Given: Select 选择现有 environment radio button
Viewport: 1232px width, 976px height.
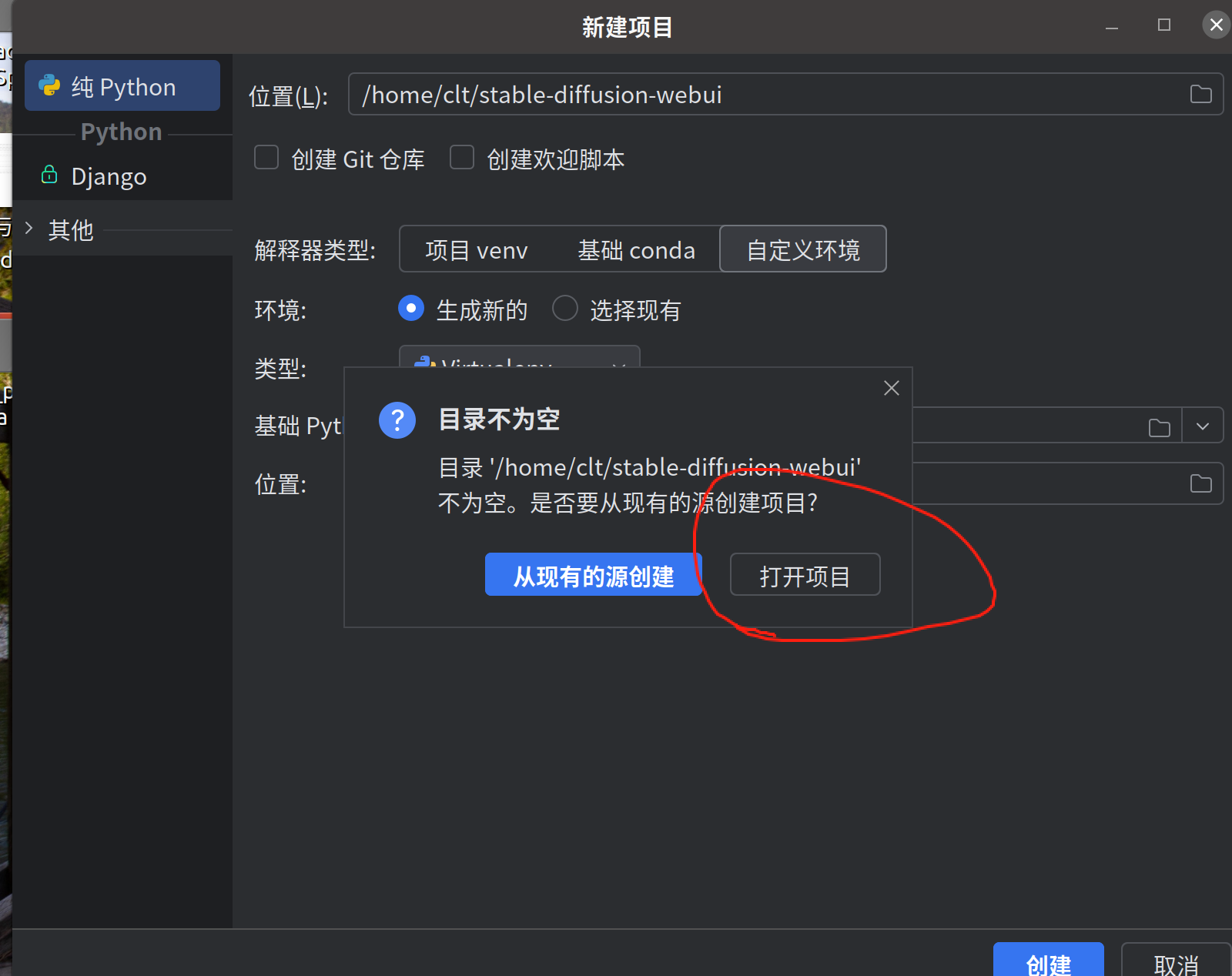Looking at the screenshot, I should (565, 308).
